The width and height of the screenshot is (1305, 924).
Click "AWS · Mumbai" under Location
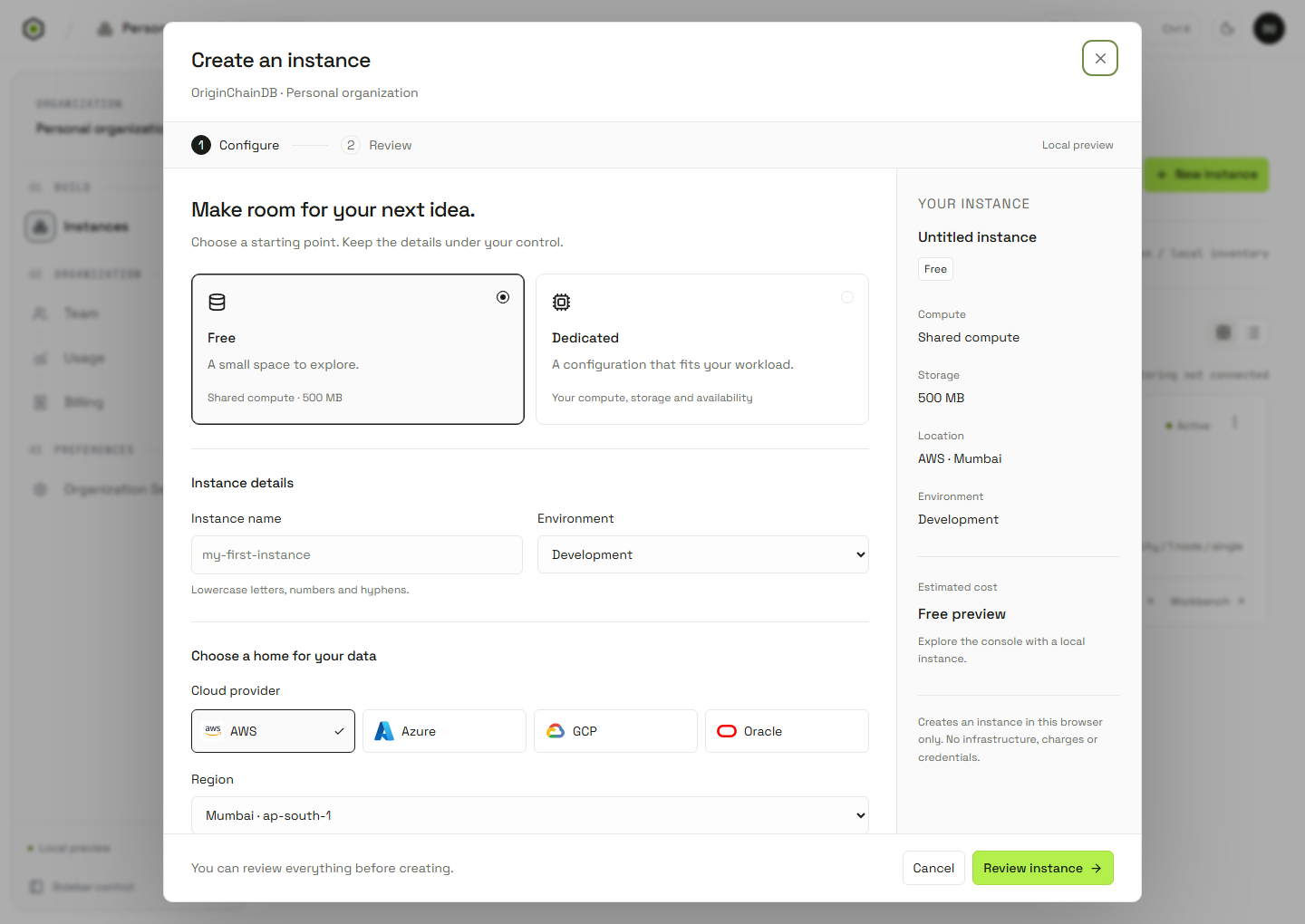click(960, 458)
